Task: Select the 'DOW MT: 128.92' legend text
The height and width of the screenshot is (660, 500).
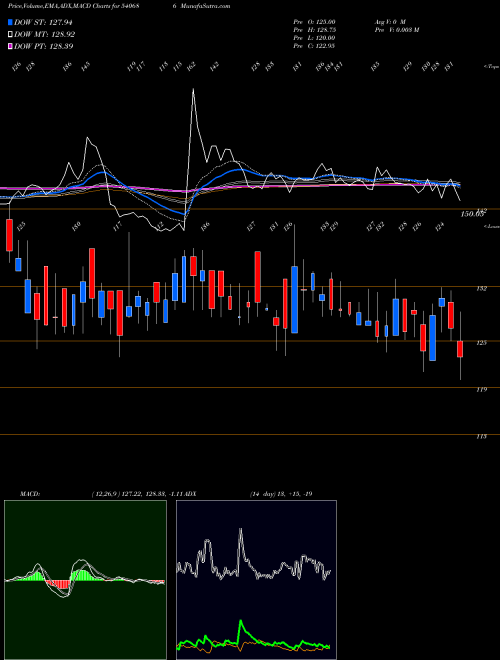Action: [45, 34]
